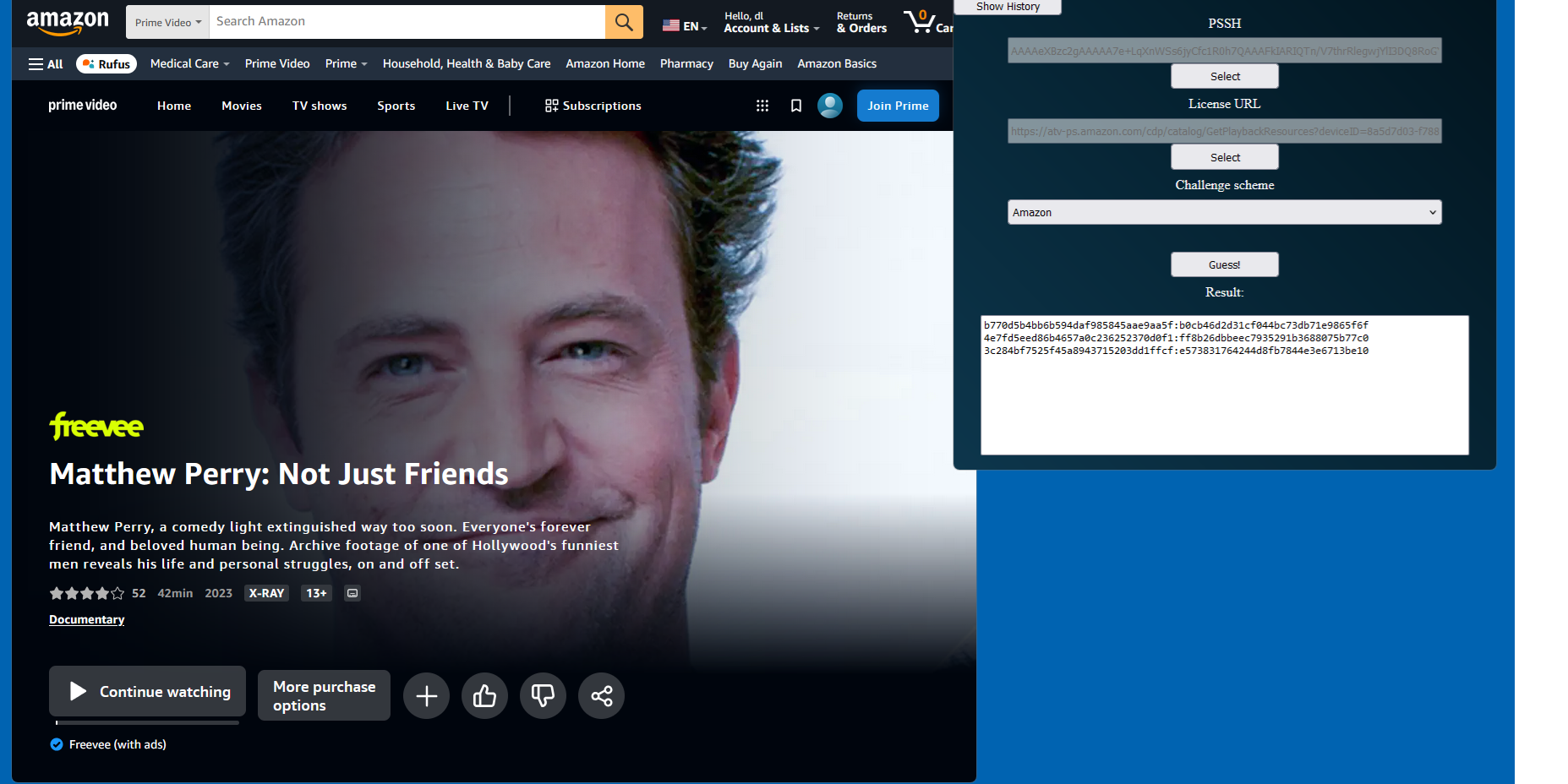
Task: Click Select under the License URL field
Action: pyautogui.click(x=1225, y=157)
